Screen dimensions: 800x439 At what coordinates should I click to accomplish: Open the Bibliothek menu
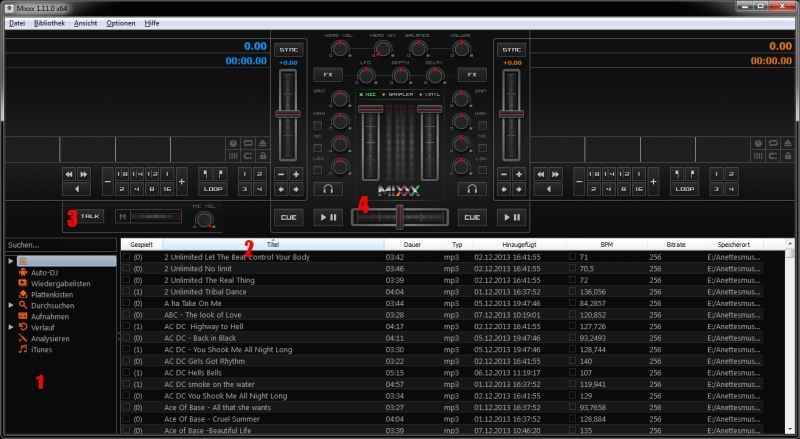click(x=49, y=23)
